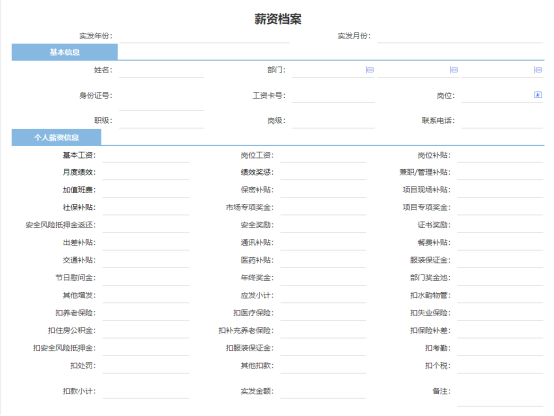Image resolution: width=554 pixels, height=416 pixels.
Task: Click the 医药补贴 input field
Action: coord(323,261)
